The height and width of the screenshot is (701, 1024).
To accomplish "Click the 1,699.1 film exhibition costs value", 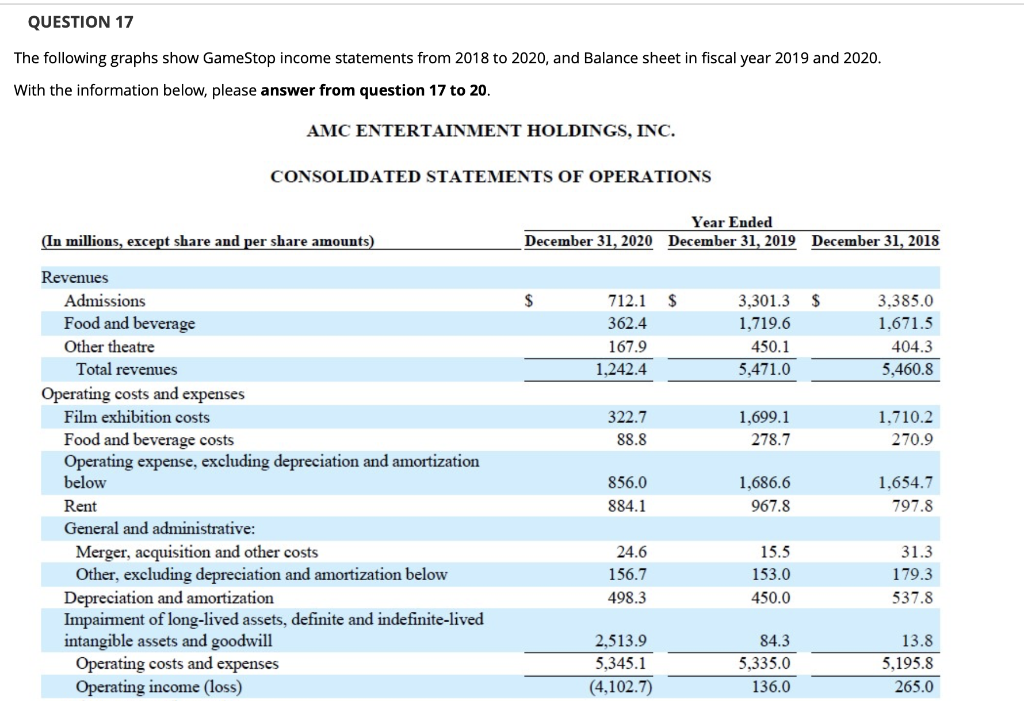I will (x=764, y=417).
